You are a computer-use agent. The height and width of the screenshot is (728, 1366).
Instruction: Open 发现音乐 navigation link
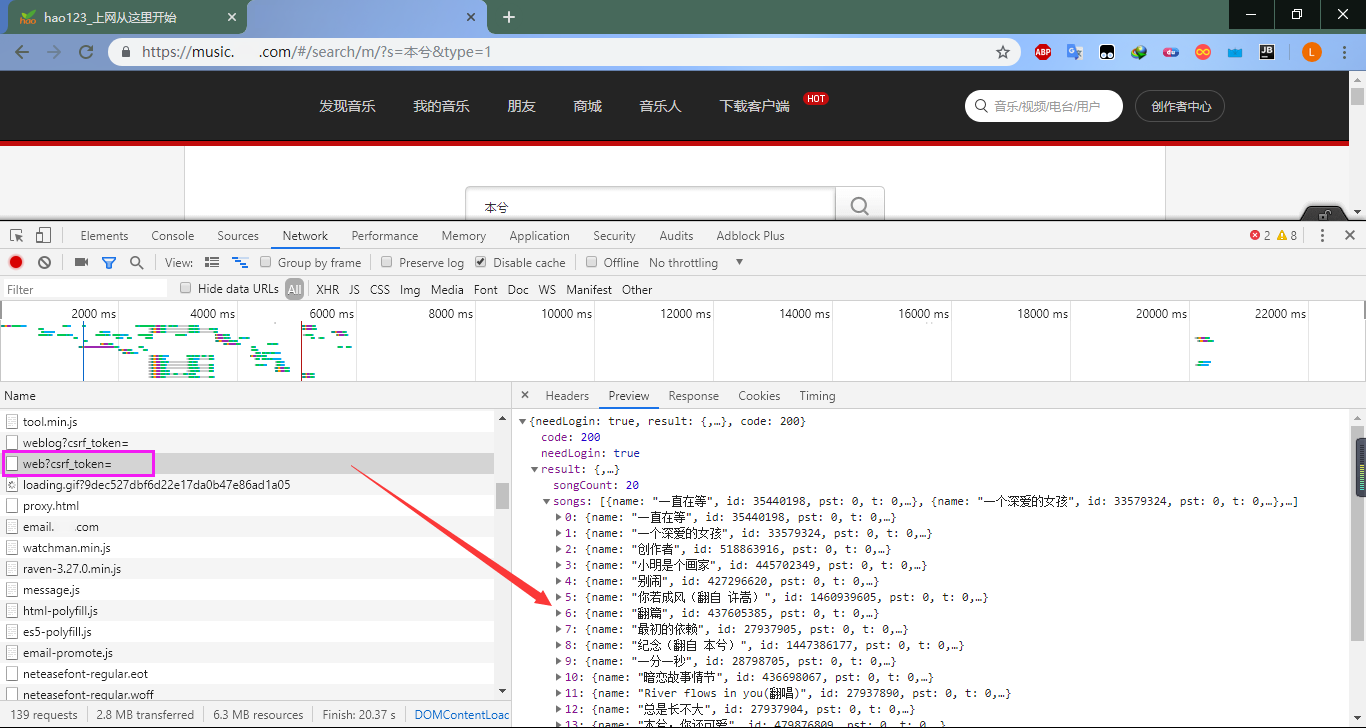tap(347, 106)
